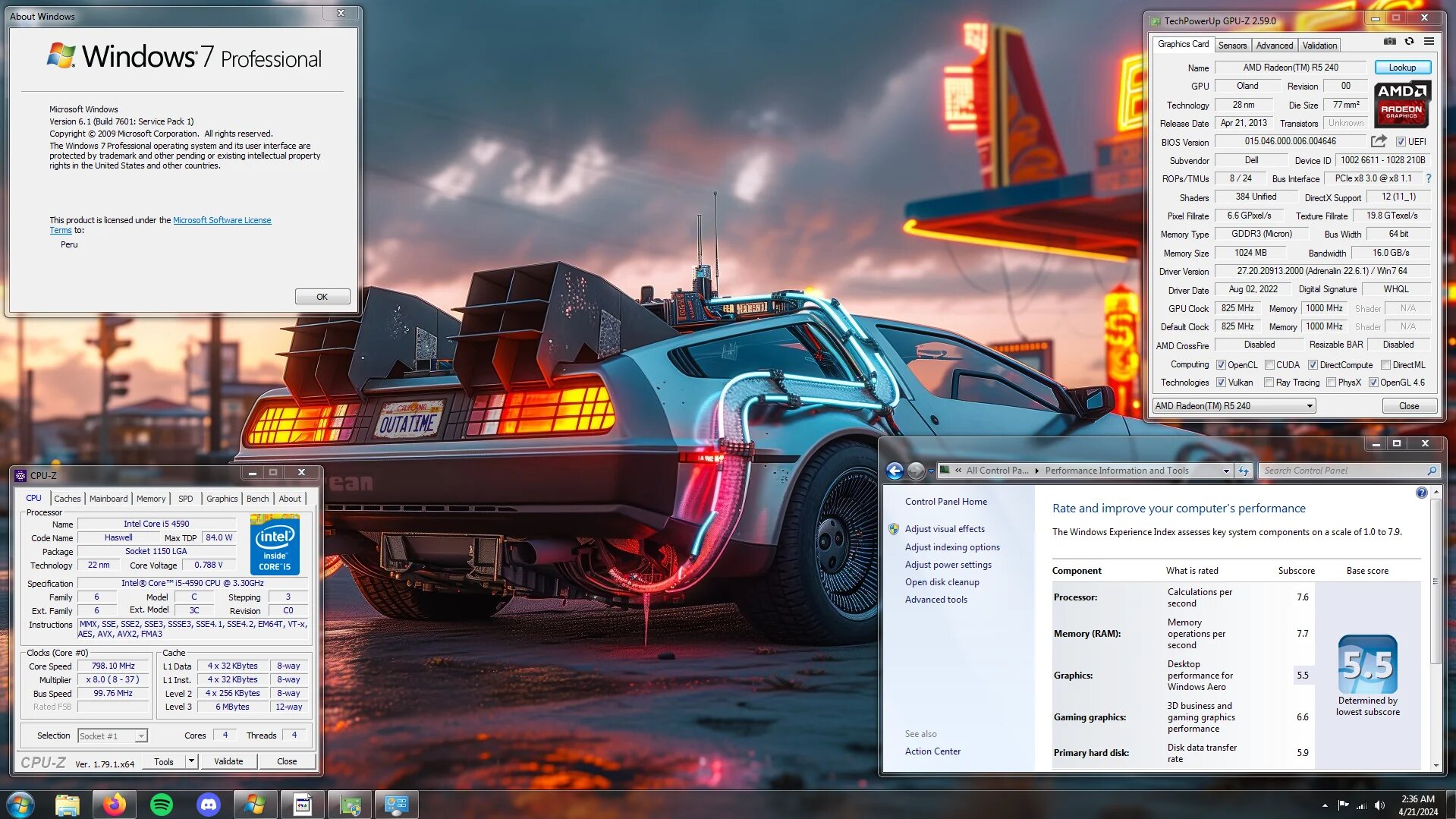Click the Control Panel vertical scrollbar thumb
This screenshot has height=819, width=1456.
click(1435, 581)
